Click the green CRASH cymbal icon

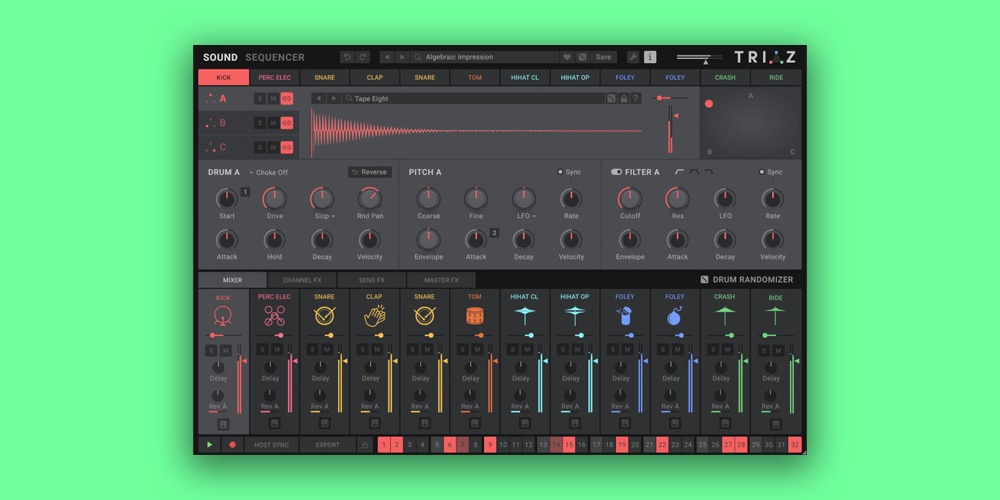(724, 315)
